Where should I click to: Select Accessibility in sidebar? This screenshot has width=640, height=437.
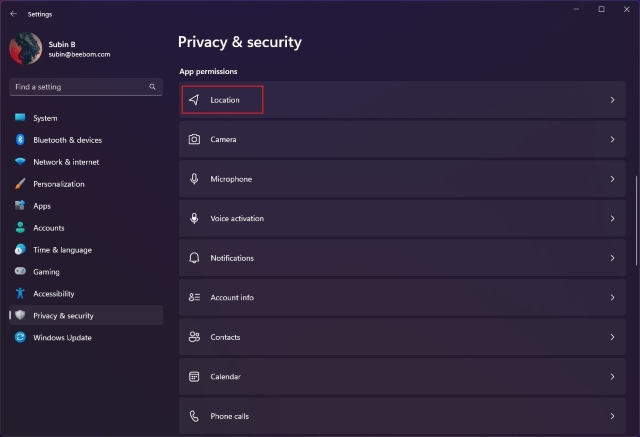(86, 293)
